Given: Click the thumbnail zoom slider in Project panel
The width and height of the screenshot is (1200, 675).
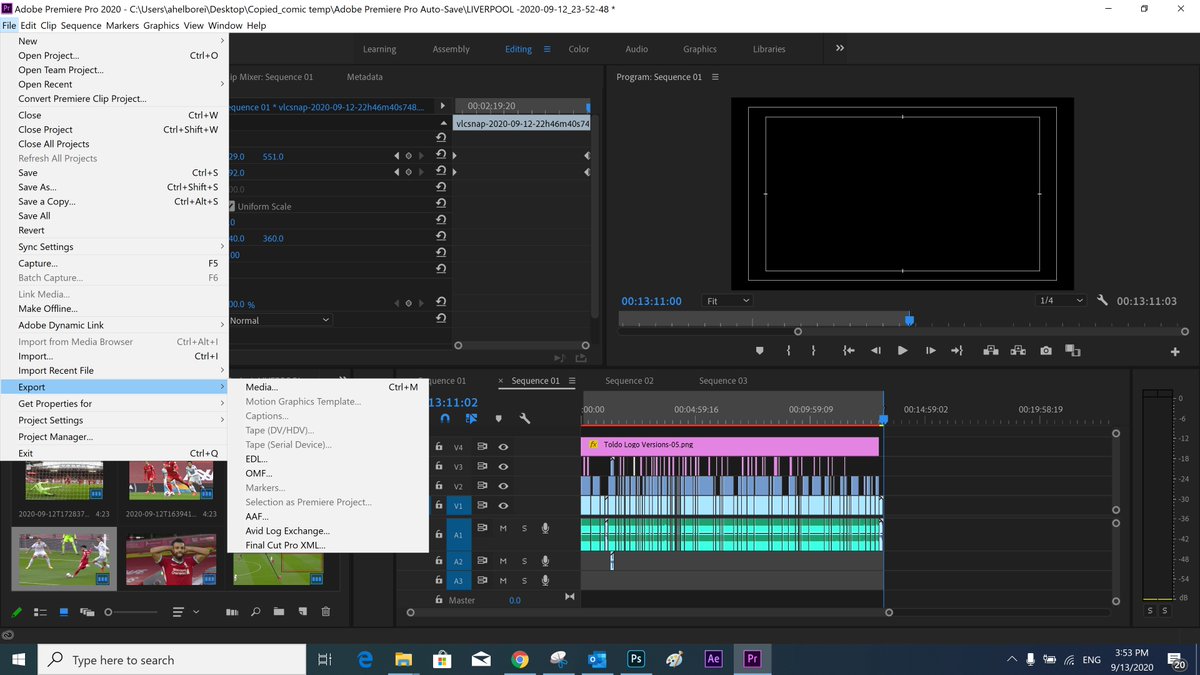Looking at the screenshot, I should pos(110,612).
